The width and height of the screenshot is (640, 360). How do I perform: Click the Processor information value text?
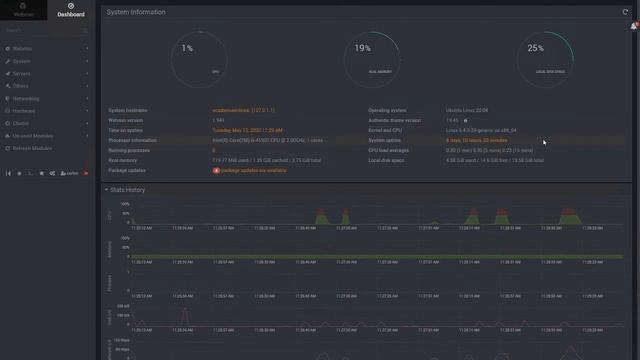(x=267, y=140)
